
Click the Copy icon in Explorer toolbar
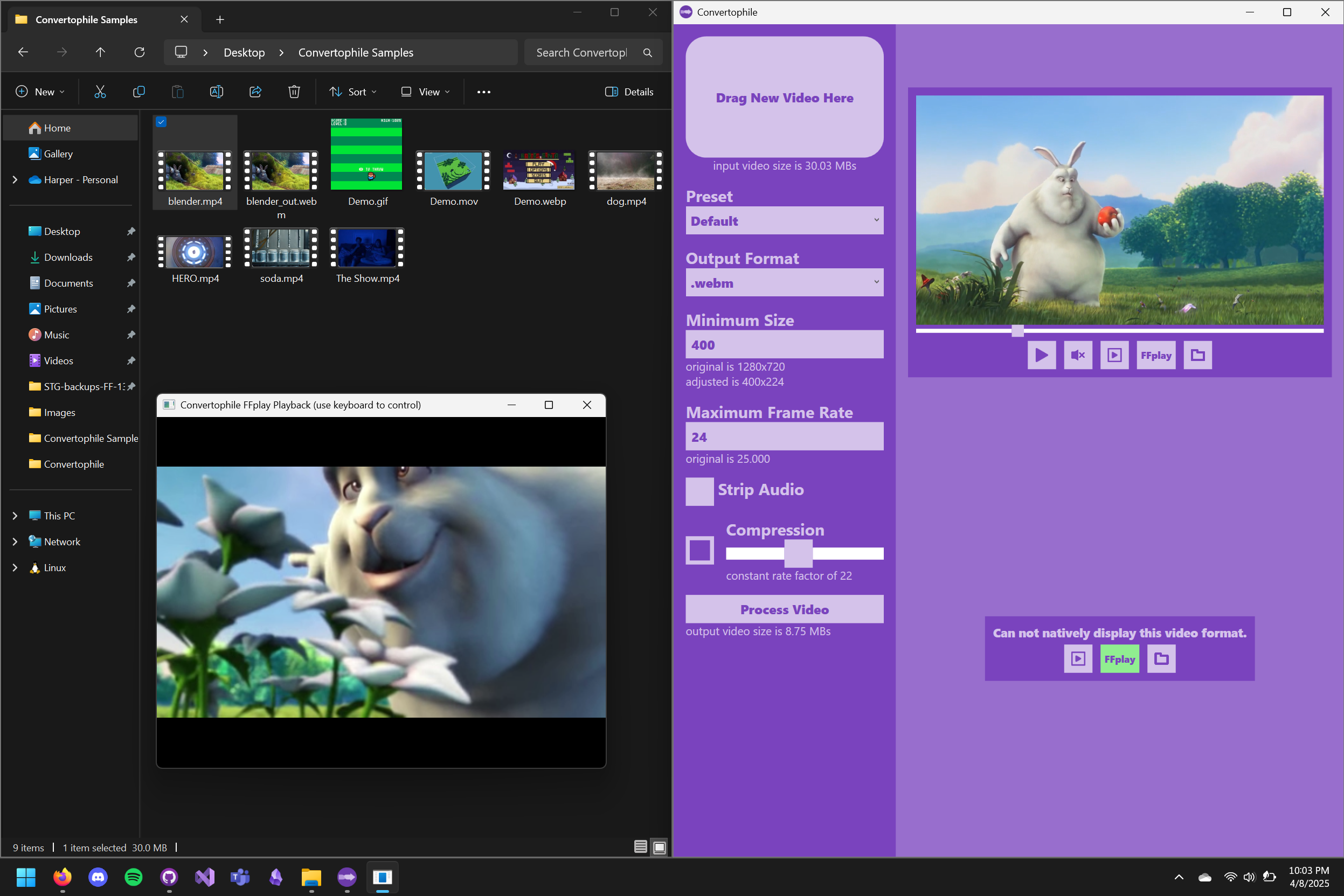(139, 92)
